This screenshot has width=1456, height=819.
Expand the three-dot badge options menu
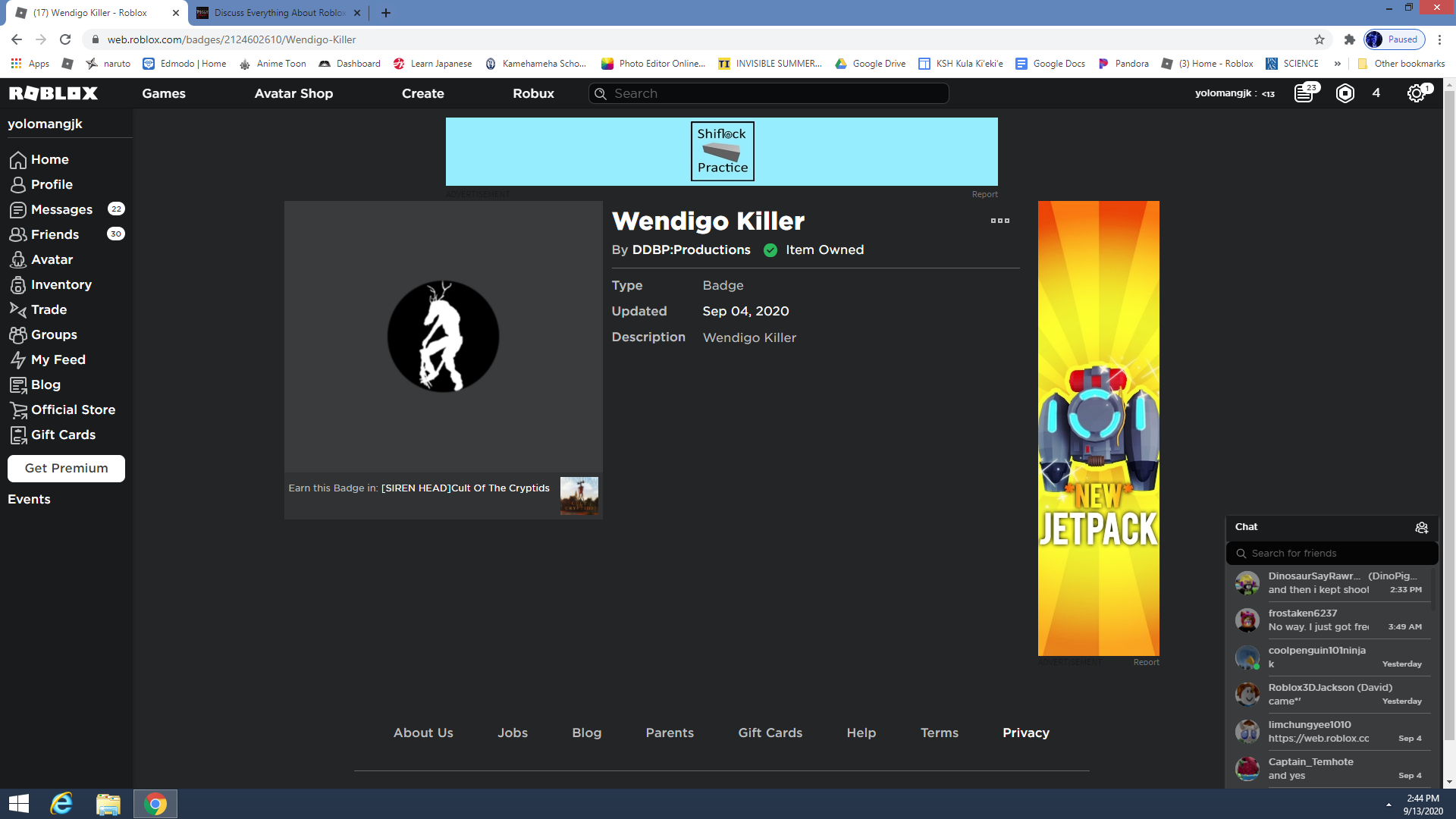coord(1000,220)
